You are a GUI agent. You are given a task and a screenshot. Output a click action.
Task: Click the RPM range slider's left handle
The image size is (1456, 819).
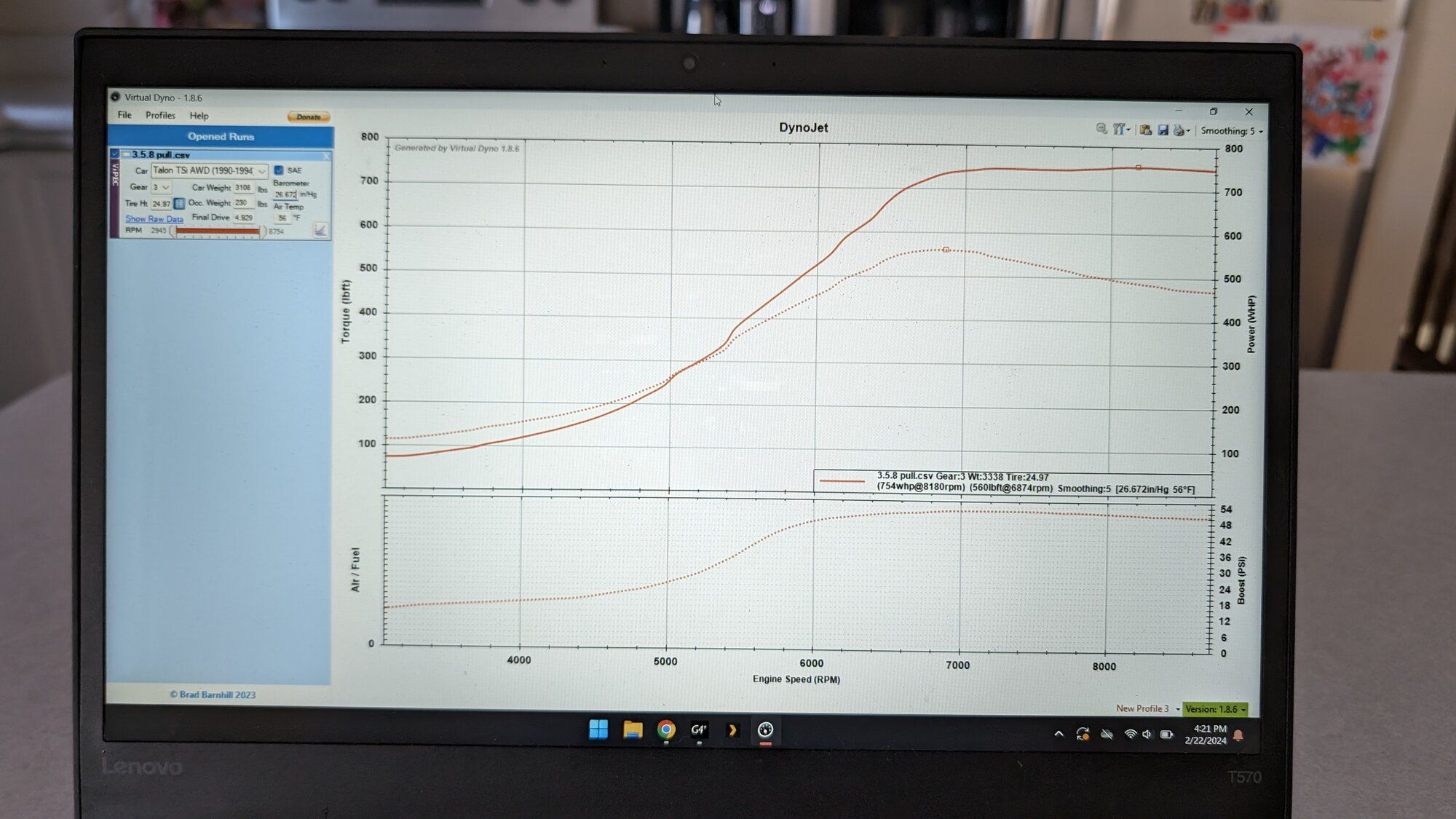[173, 231]
